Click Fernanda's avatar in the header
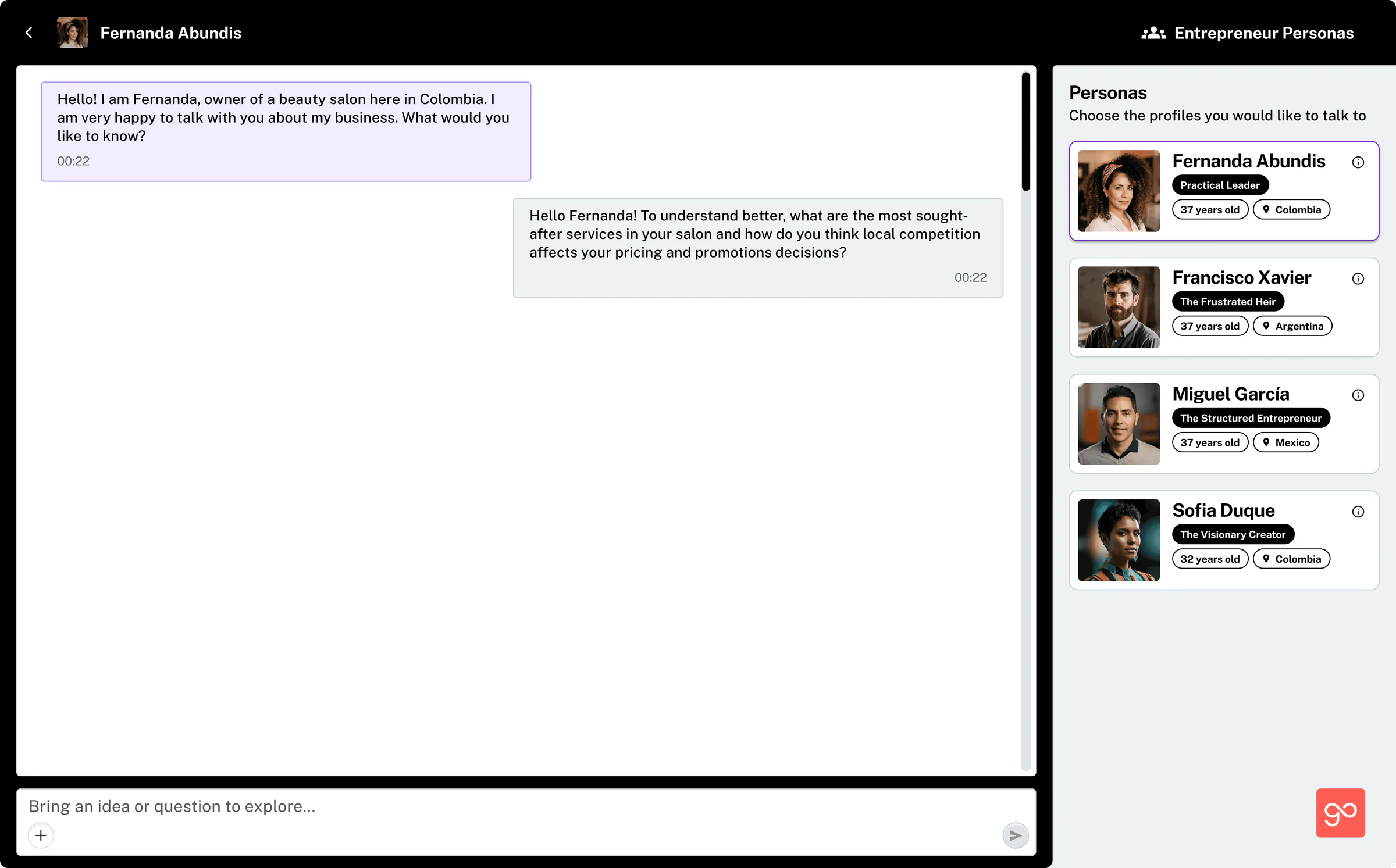 click(x=72, y=33)
